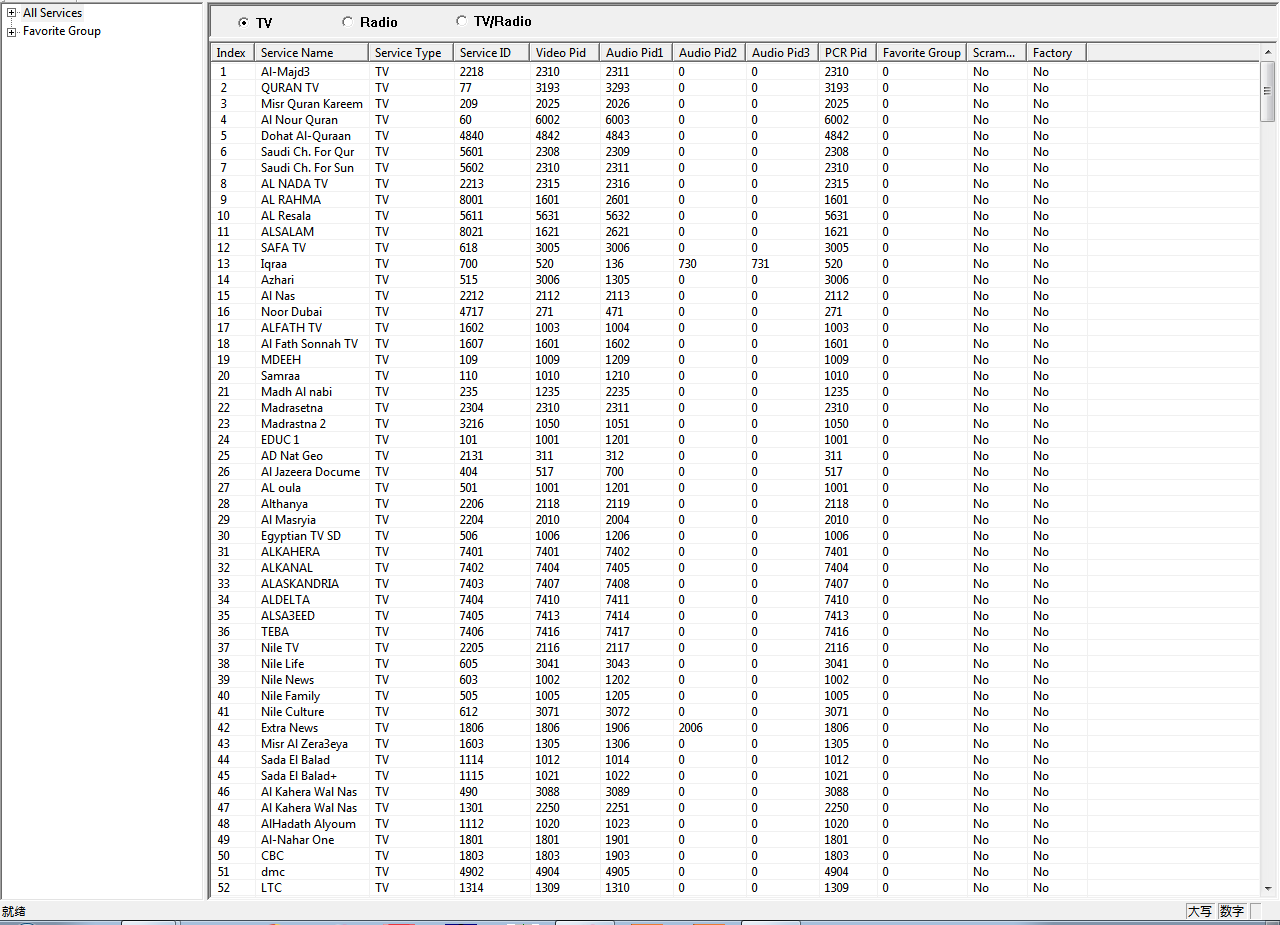
Task: Click the Audio Pid3 column header
Action: click(782, 52)
